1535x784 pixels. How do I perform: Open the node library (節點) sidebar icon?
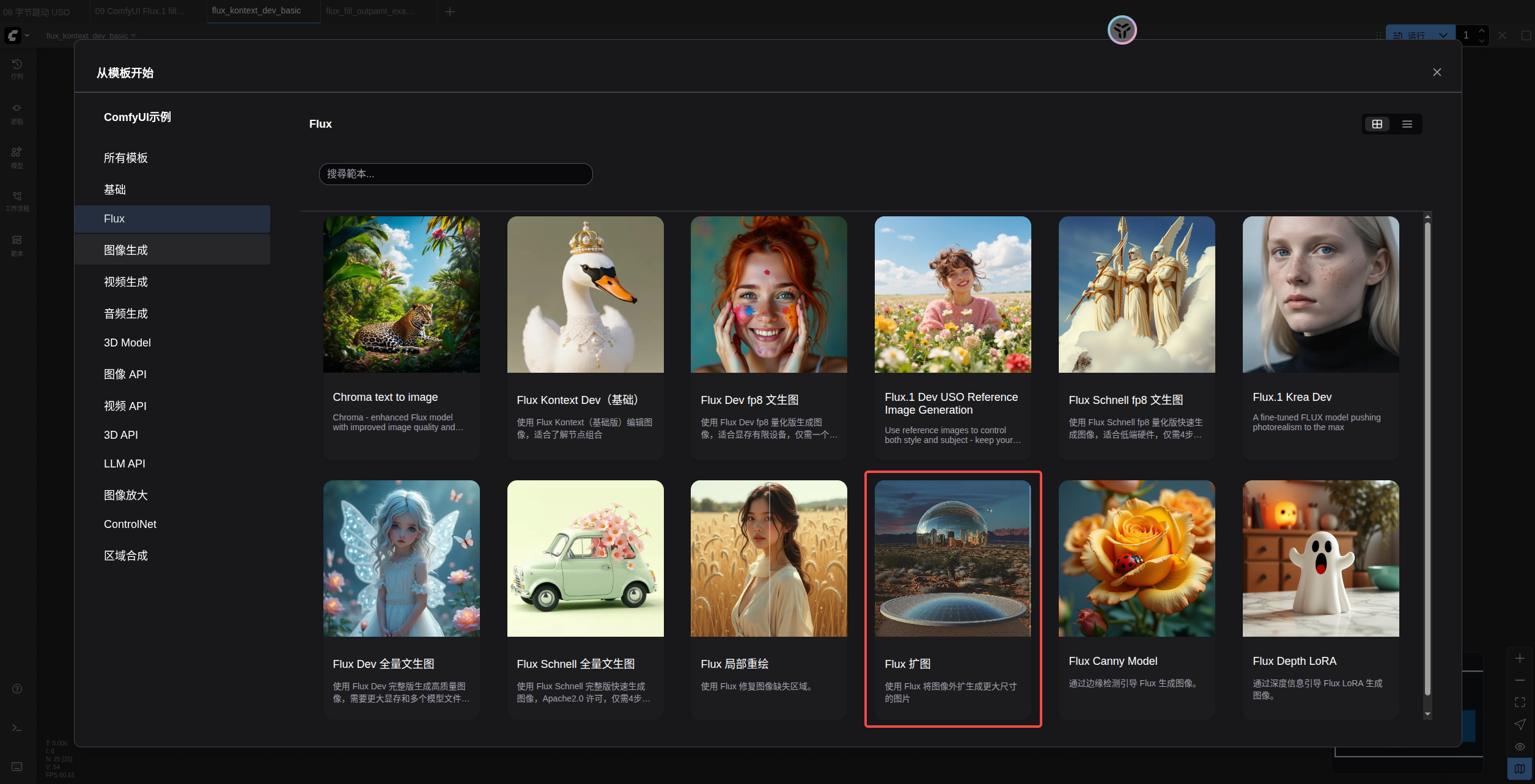point(17,114)
